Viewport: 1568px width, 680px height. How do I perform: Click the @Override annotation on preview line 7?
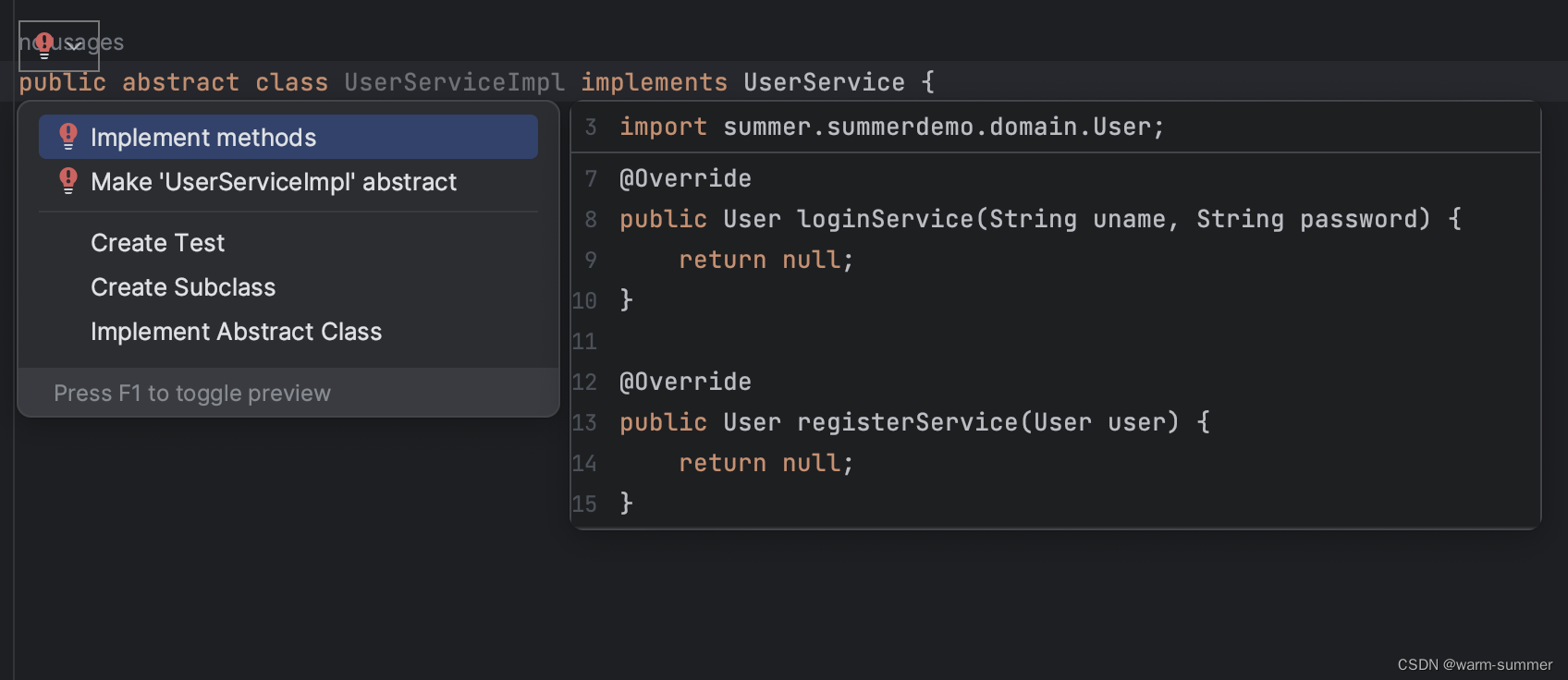coord(685,178)
